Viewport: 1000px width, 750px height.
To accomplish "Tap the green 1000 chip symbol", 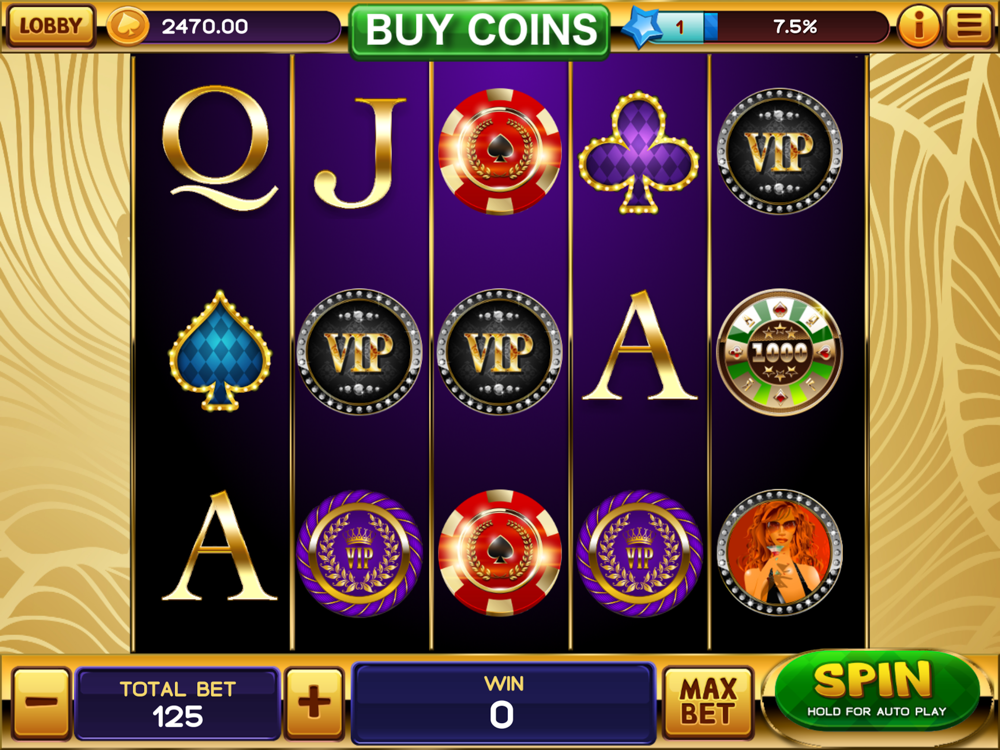I will (x=779, y=352).
